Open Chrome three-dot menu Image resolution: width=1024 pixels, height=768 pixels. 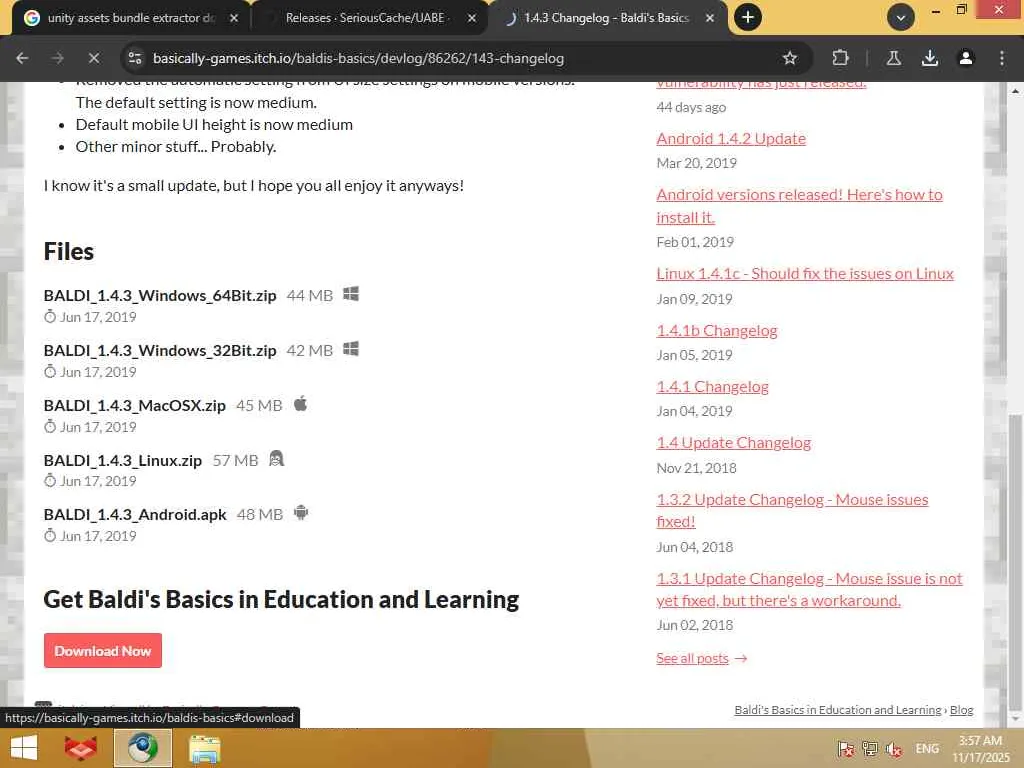click(1002, 58)
